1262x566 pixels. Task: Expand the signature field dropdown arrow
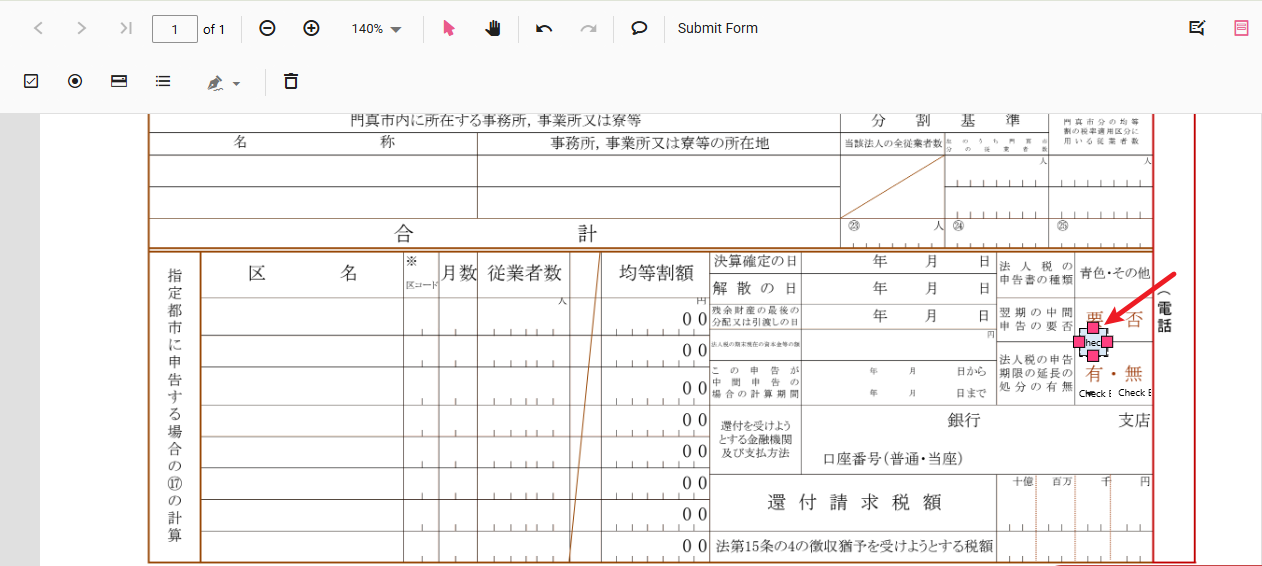(237, 84)
